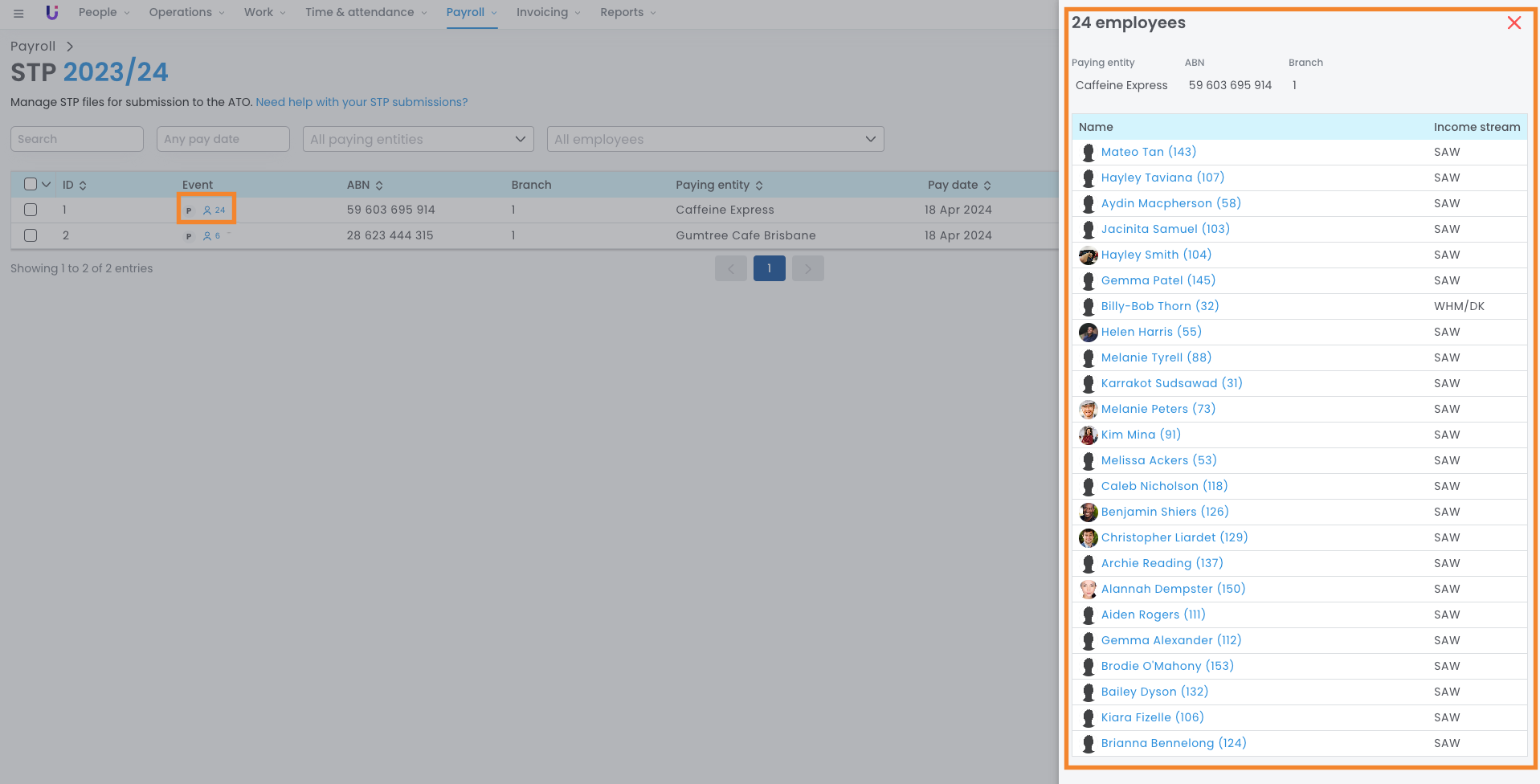Click the 24 employees icon in row 1

point(214,210)
